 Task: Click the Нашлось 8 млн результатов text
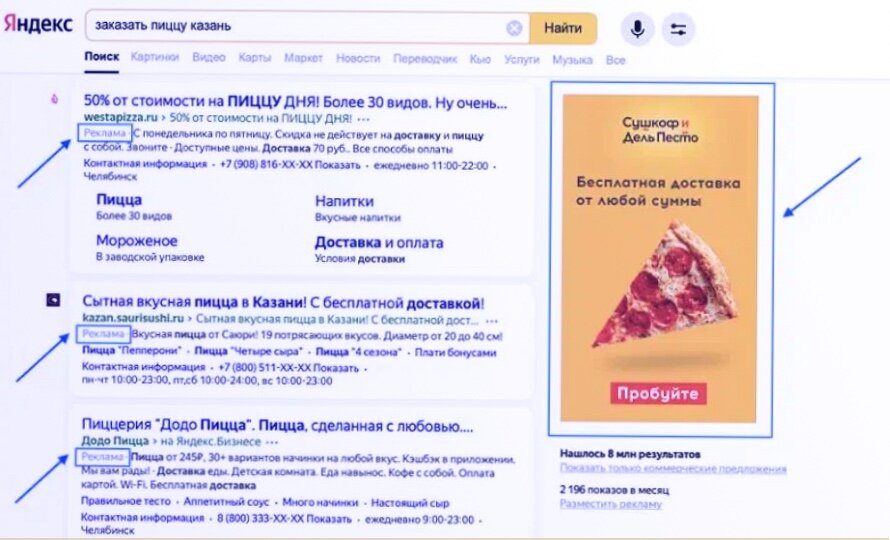(x=630, y=454)
